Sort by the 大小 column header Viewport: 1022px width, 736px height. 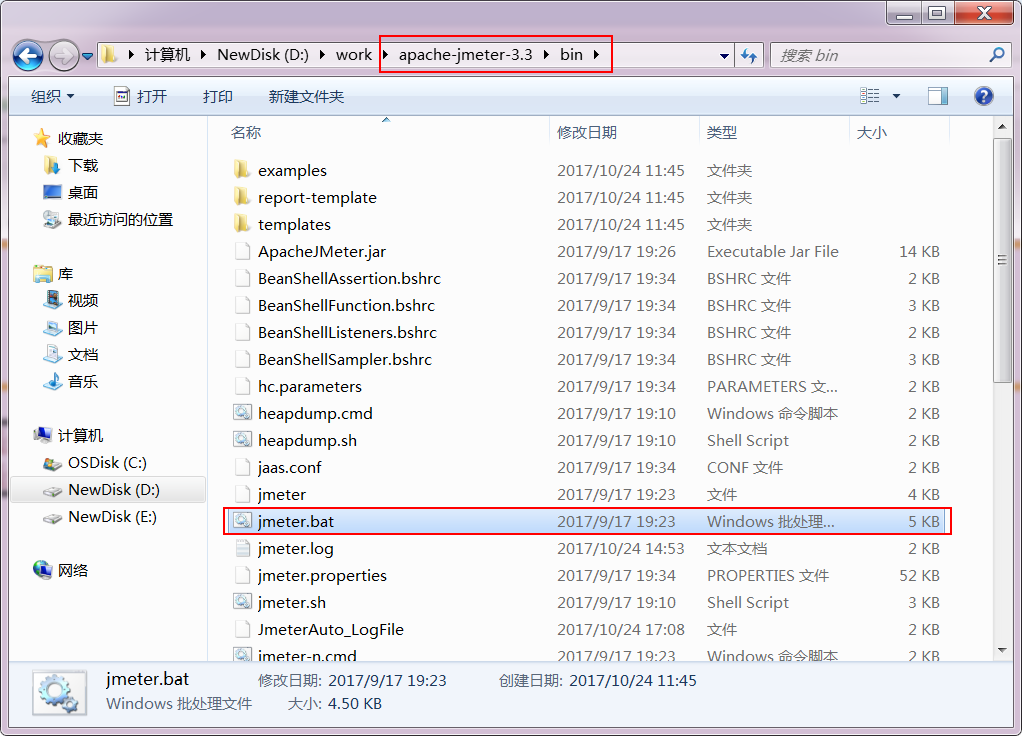pos(871,132)
